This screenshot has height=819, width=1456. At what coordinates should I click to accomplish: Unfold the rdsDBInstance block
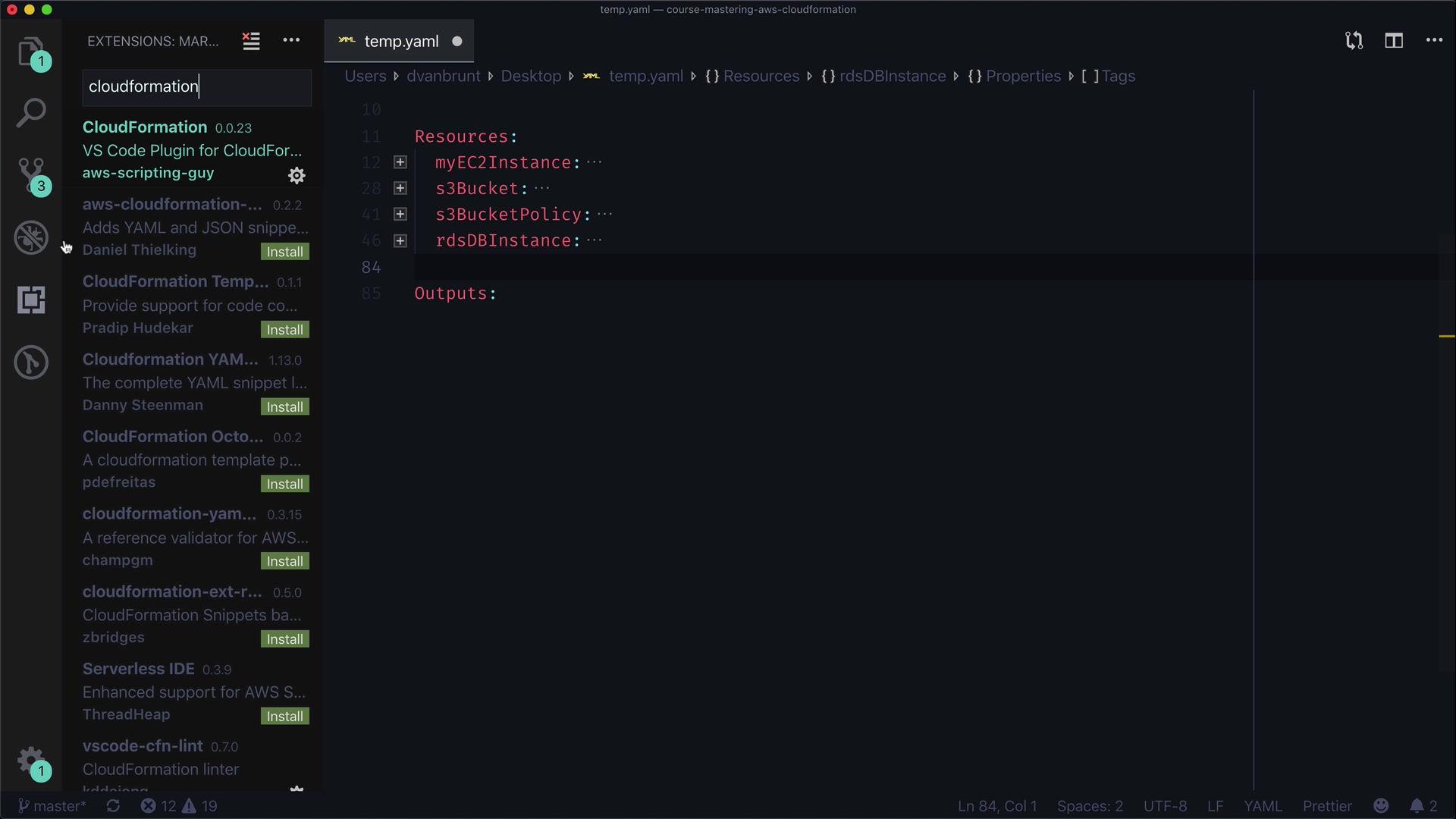[400, 241]
